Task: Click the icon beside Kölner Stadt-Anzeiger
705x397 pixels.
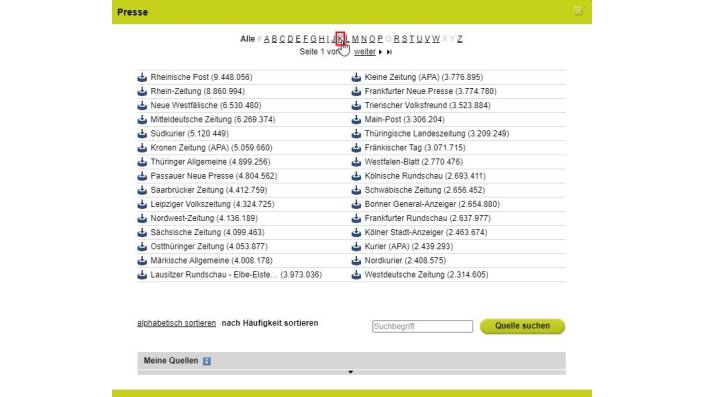Action: click(356, 232)
